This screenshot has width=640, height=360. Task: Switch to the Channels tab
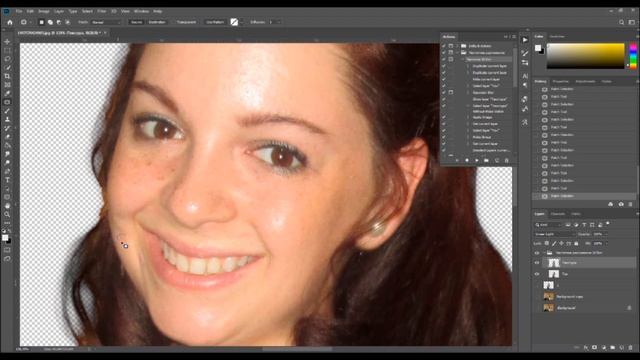(558, 214)
